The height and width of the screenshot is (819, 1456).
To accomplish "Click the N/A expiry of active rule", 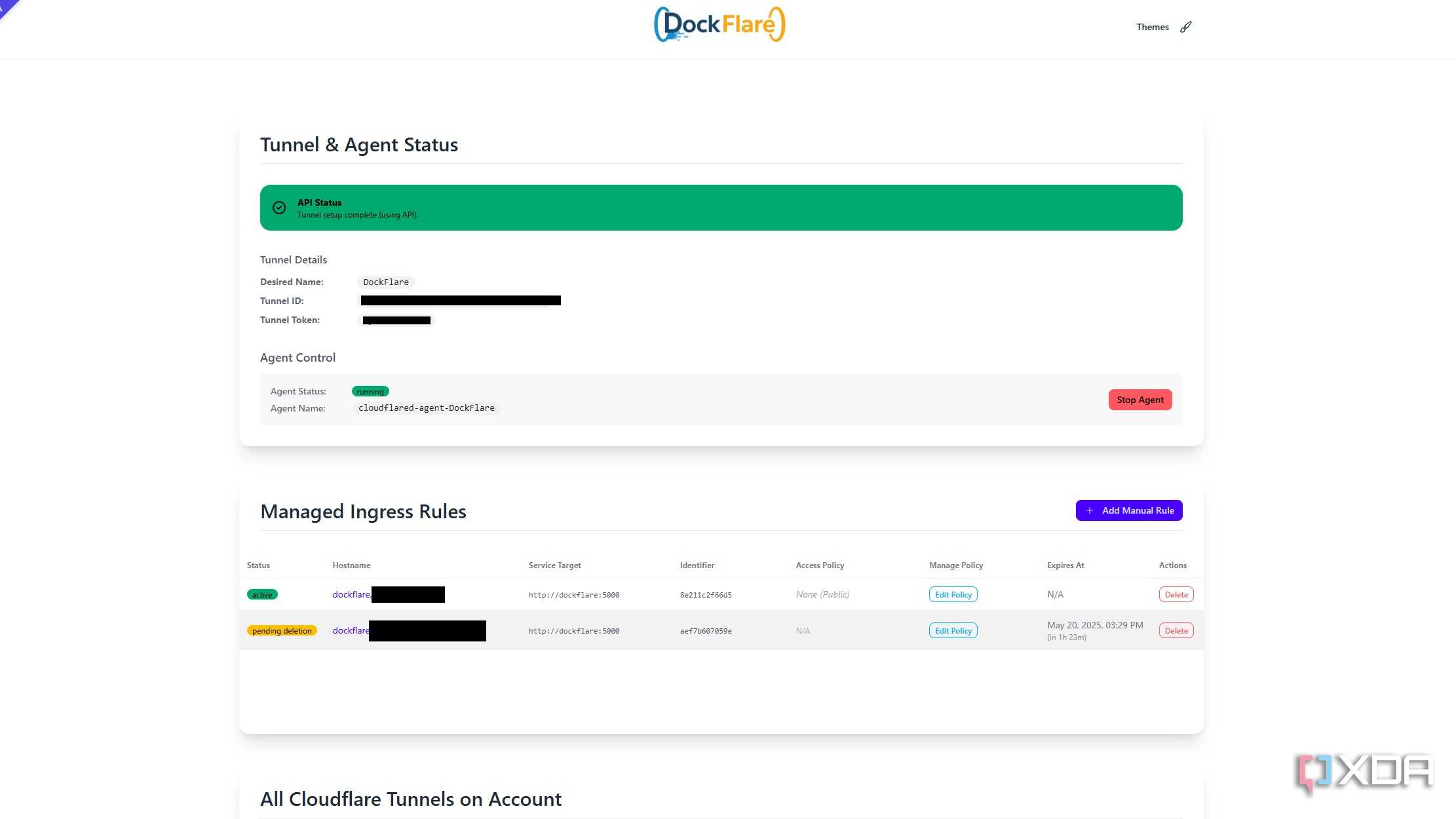I will [1055, 594].
